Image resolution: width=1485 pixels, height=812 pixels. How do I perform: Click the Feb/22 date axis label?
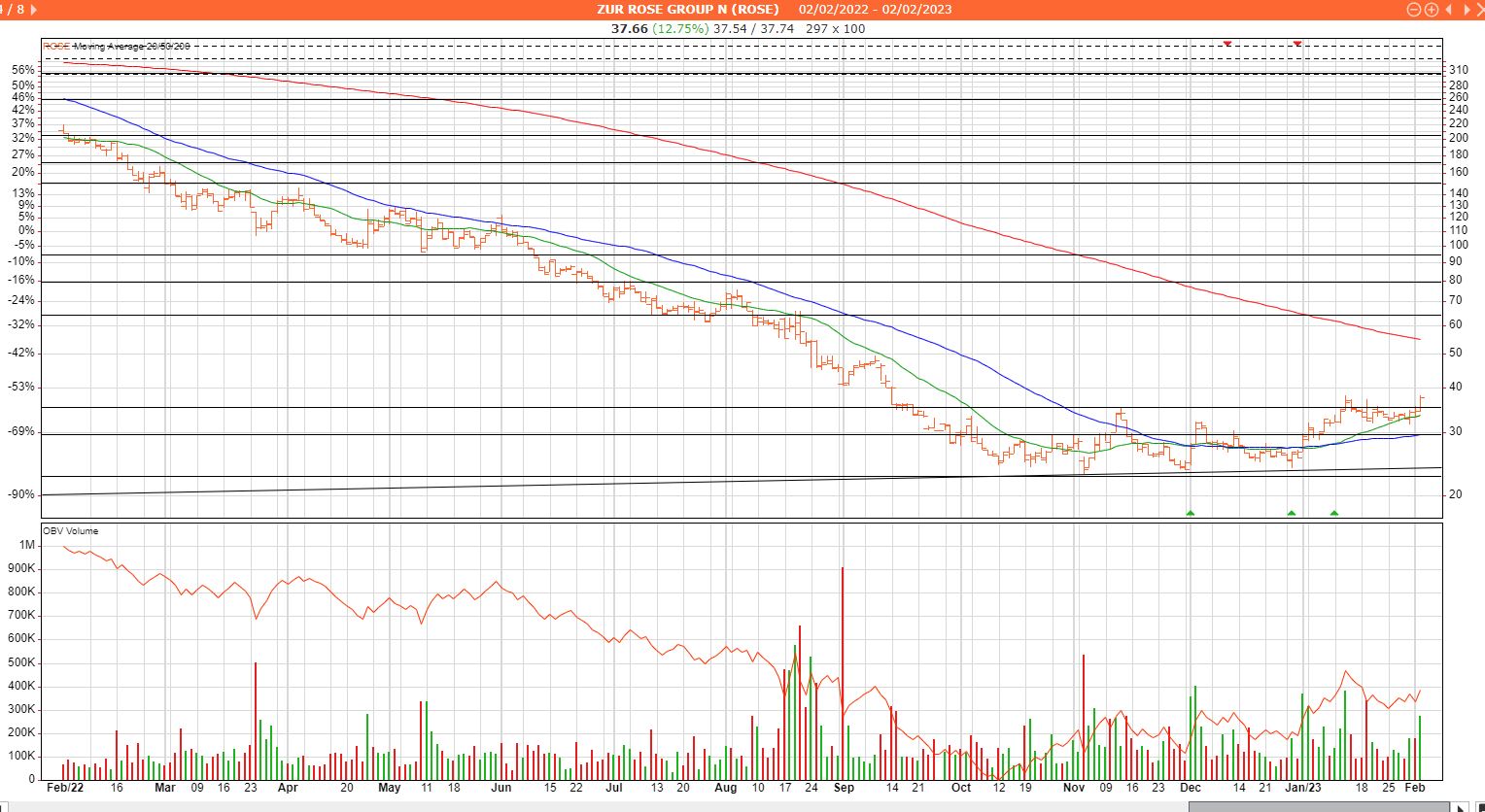(64, 789)
